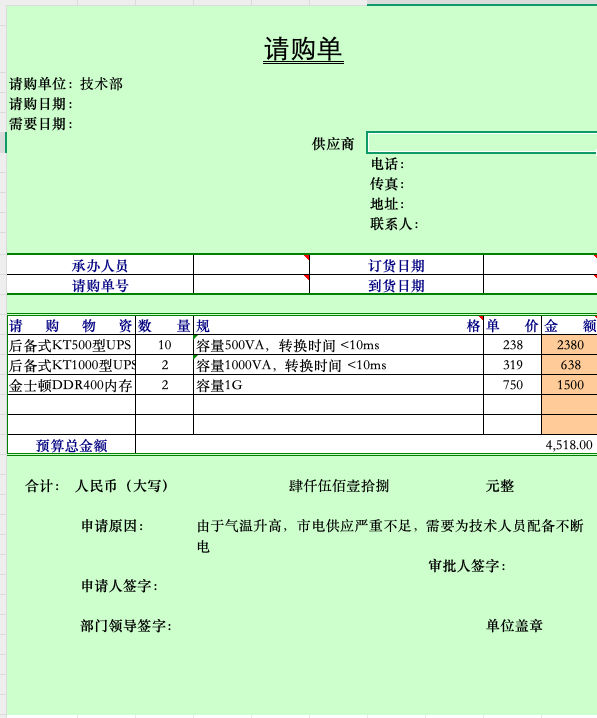Select the 到货日期 label cell
The image size is (597, 718).
click(396, 285)
